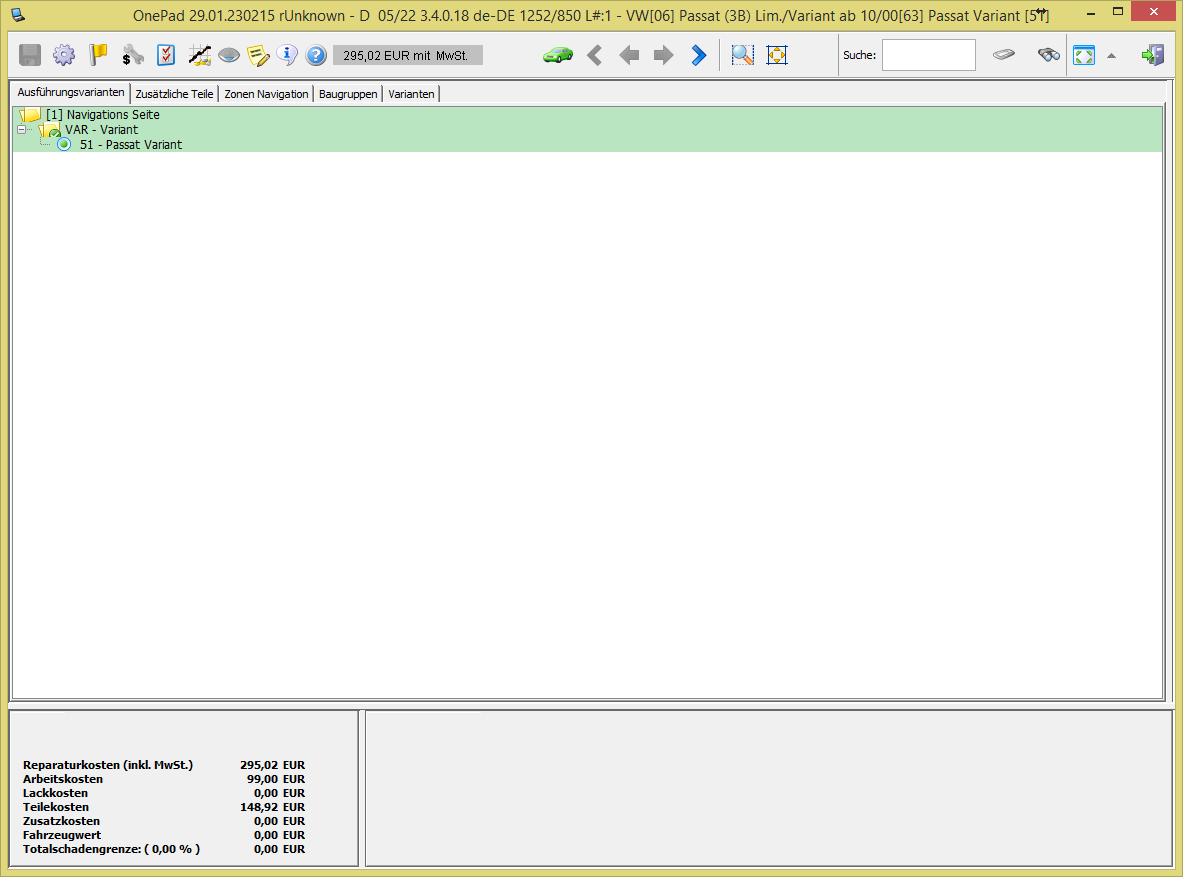1183x877 pixels.
Task: Click the blue chevron next icon
Action: point(699,55)
